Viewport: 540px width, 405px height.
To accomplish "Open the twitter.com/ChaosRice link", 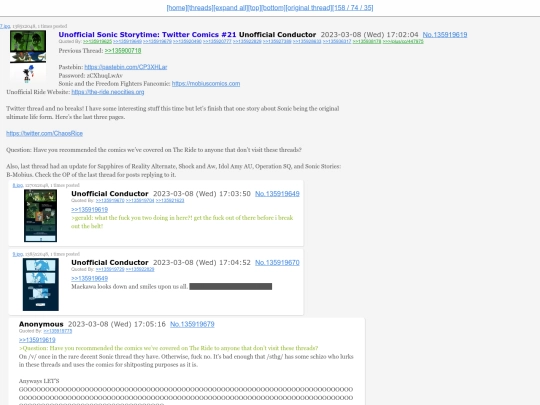I will click(x=44, y=133).
